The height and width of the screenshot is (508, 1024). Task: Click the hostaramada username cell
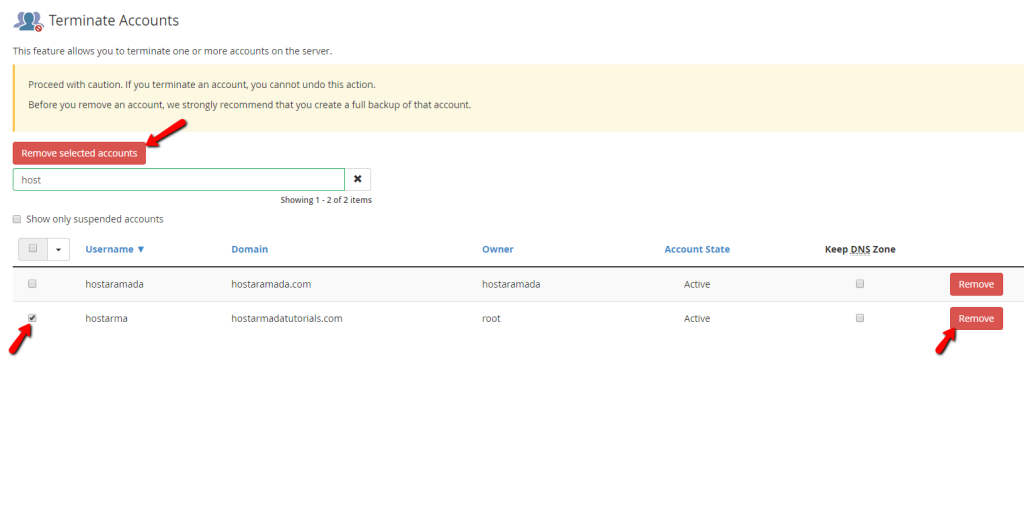[114, 284]
